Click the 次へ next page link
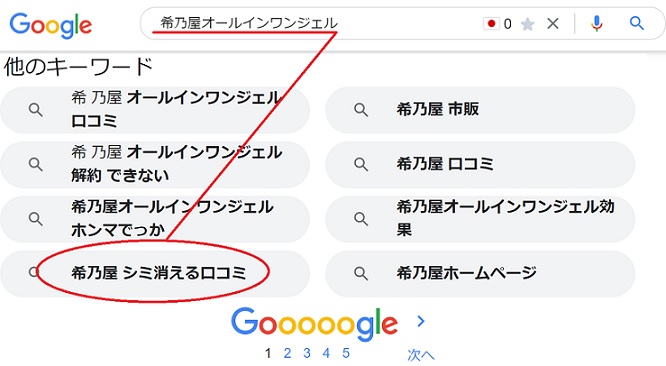Screen dimensions: 666x366 (420, 355)
